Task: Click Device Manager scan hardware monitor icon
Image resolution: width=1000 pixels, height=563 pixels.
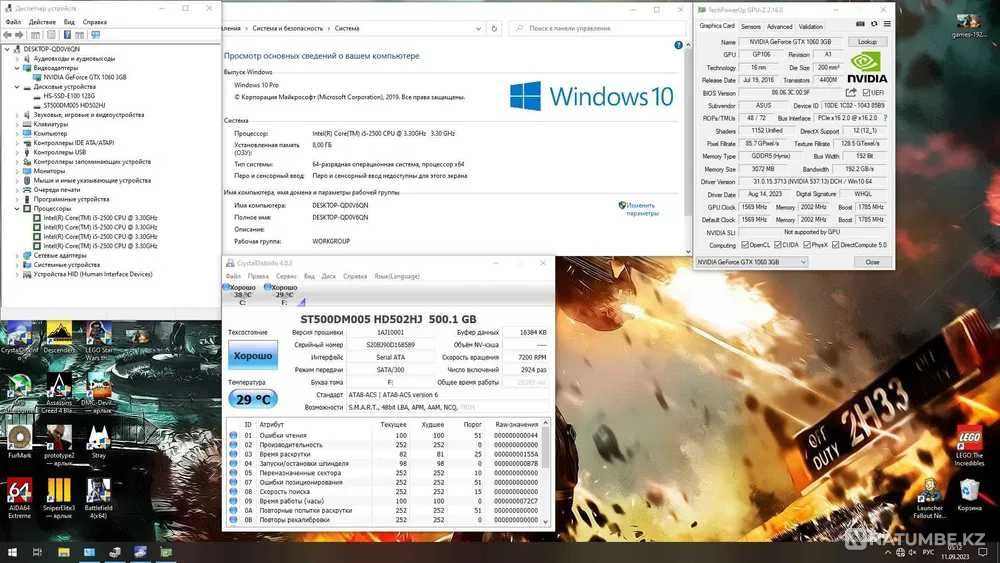Action: click(96, 35)
